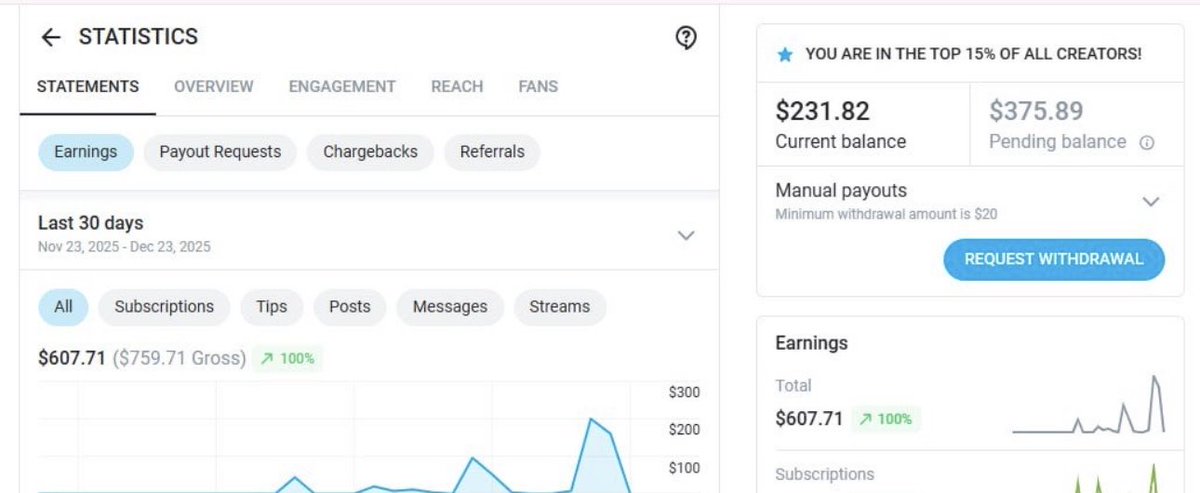This screenshot has height=493, width=1200.
Task: Select the All earnings type chip
Action: pos(63,307)
